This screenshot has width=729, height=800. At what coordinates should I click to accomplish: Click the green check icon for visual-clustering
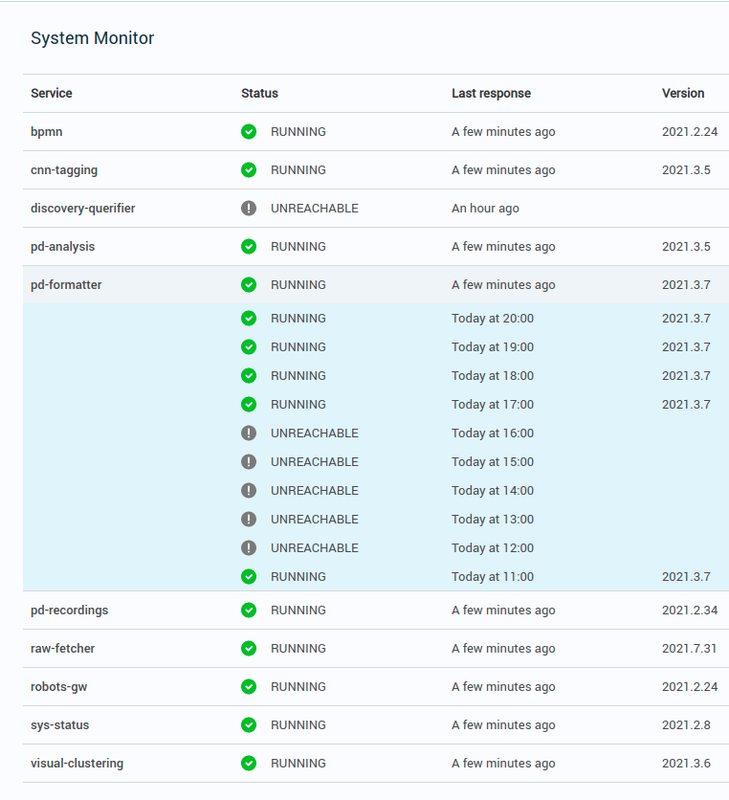coord(248,763)
